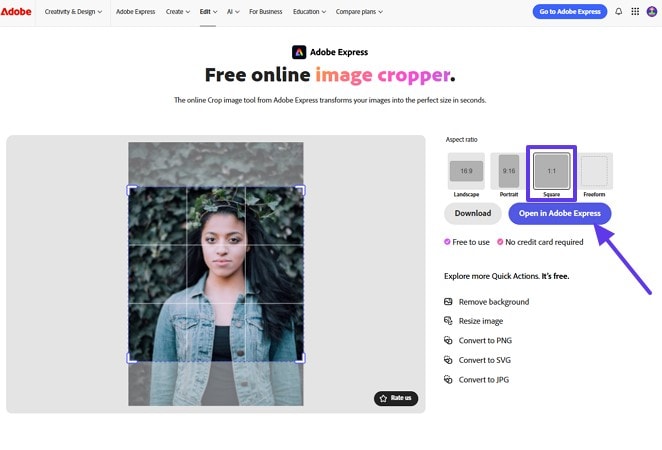
Task: Open the Convert to PNG link
Action: pos(486,340)
